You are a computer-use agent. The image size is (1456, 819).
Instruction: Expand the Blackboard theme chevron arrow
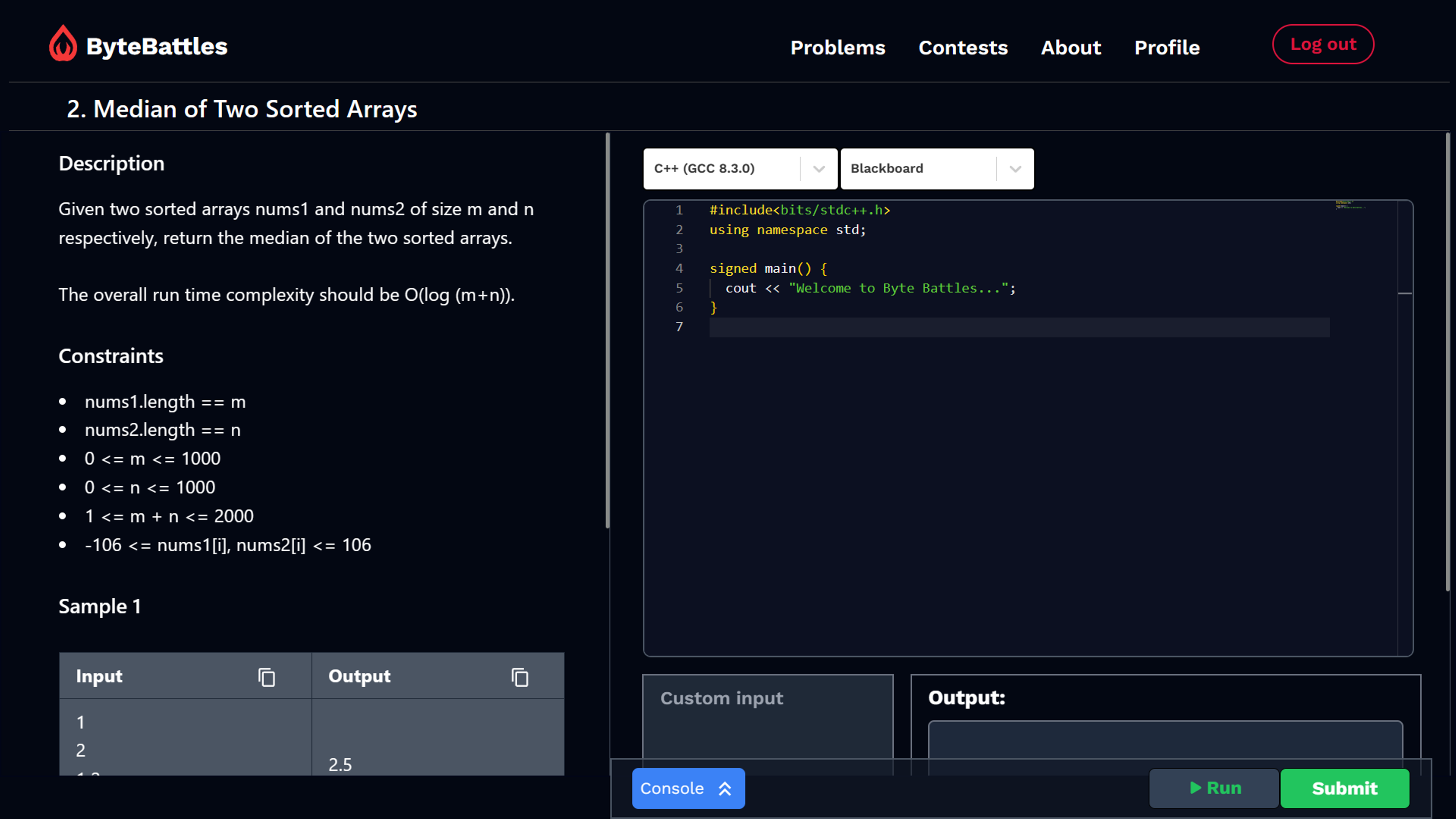1016,168
